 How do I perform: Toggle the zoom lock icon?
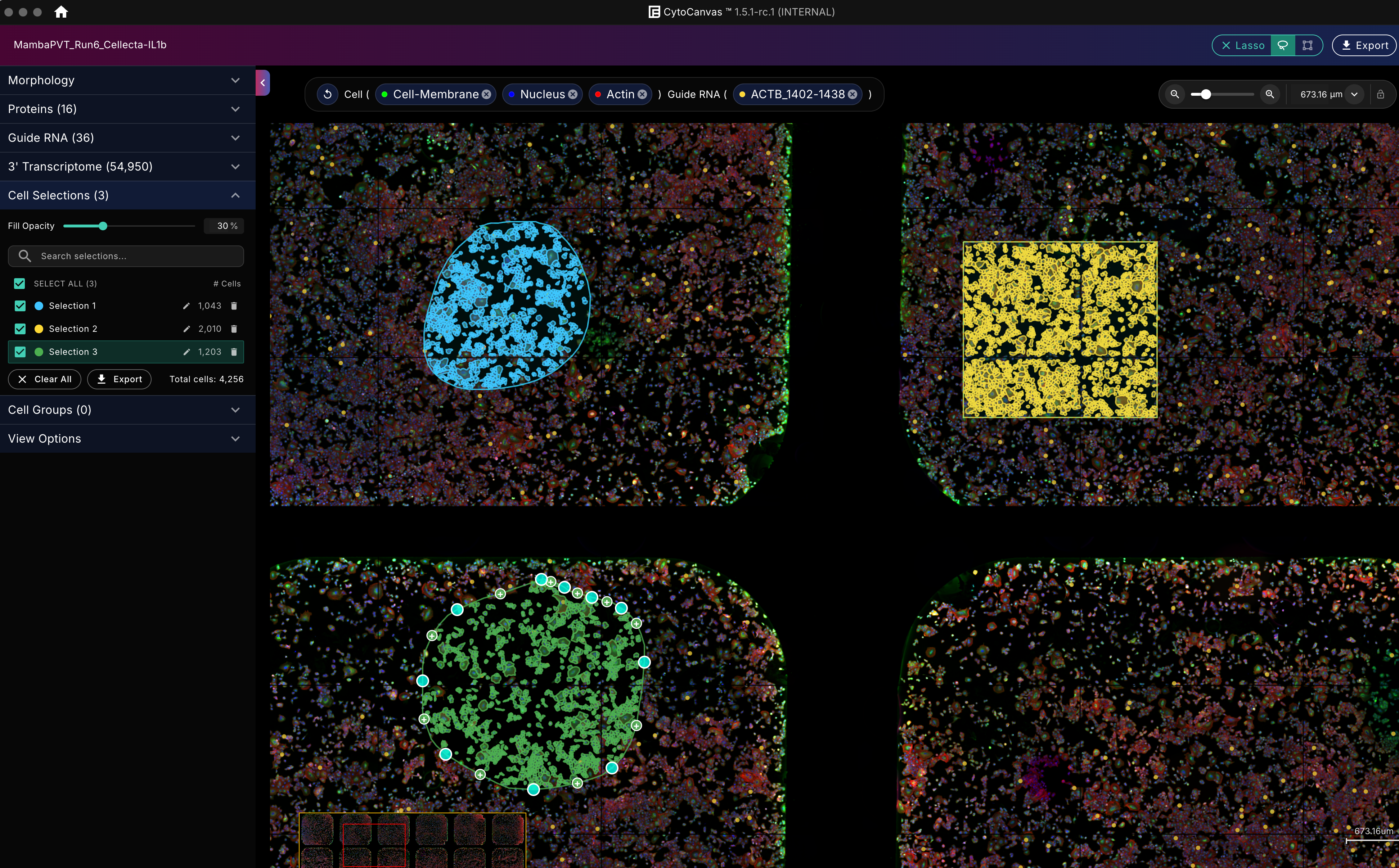tap(1381, 94)
